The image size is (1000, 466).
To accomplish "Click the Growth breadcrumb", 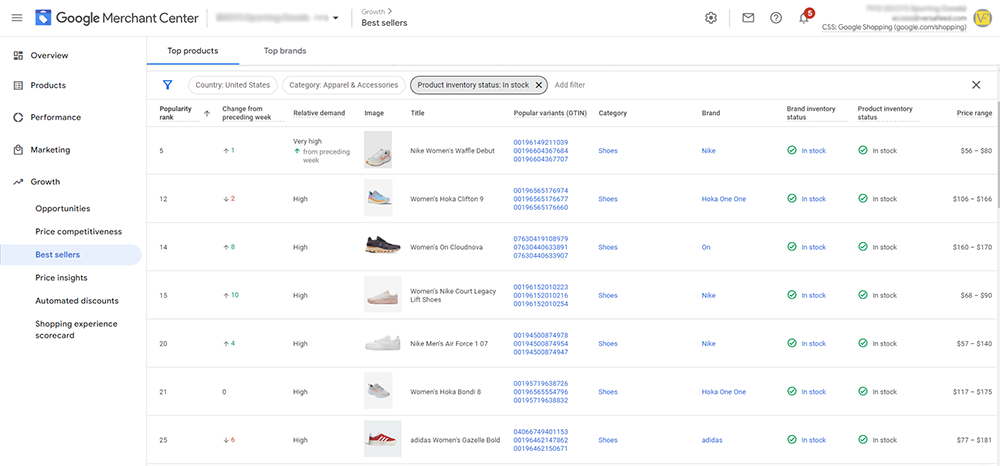I will 374,11.
